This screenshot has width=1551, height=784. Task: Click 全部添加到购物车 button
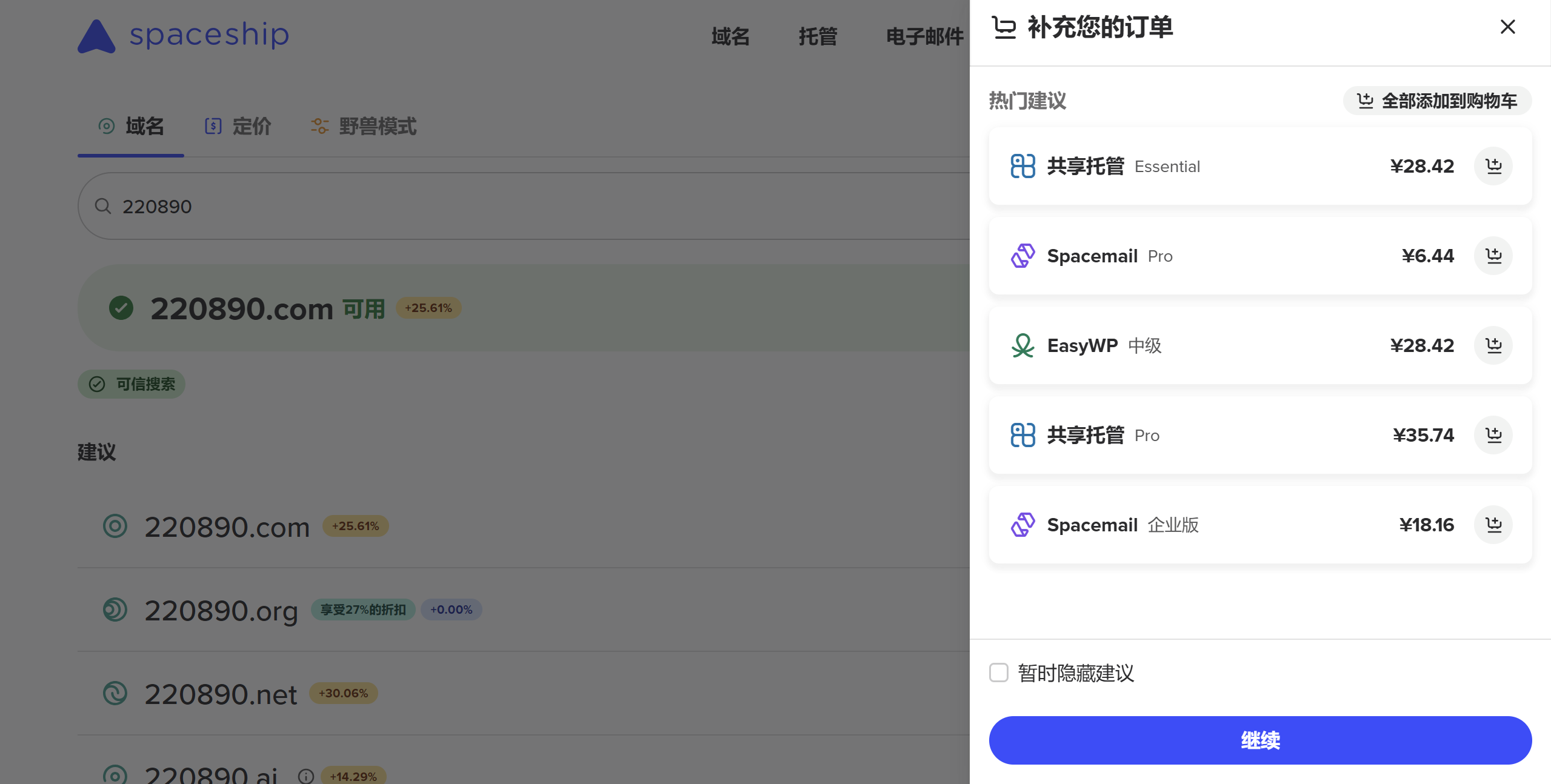pyautogui.click(x=1437, y=101)
